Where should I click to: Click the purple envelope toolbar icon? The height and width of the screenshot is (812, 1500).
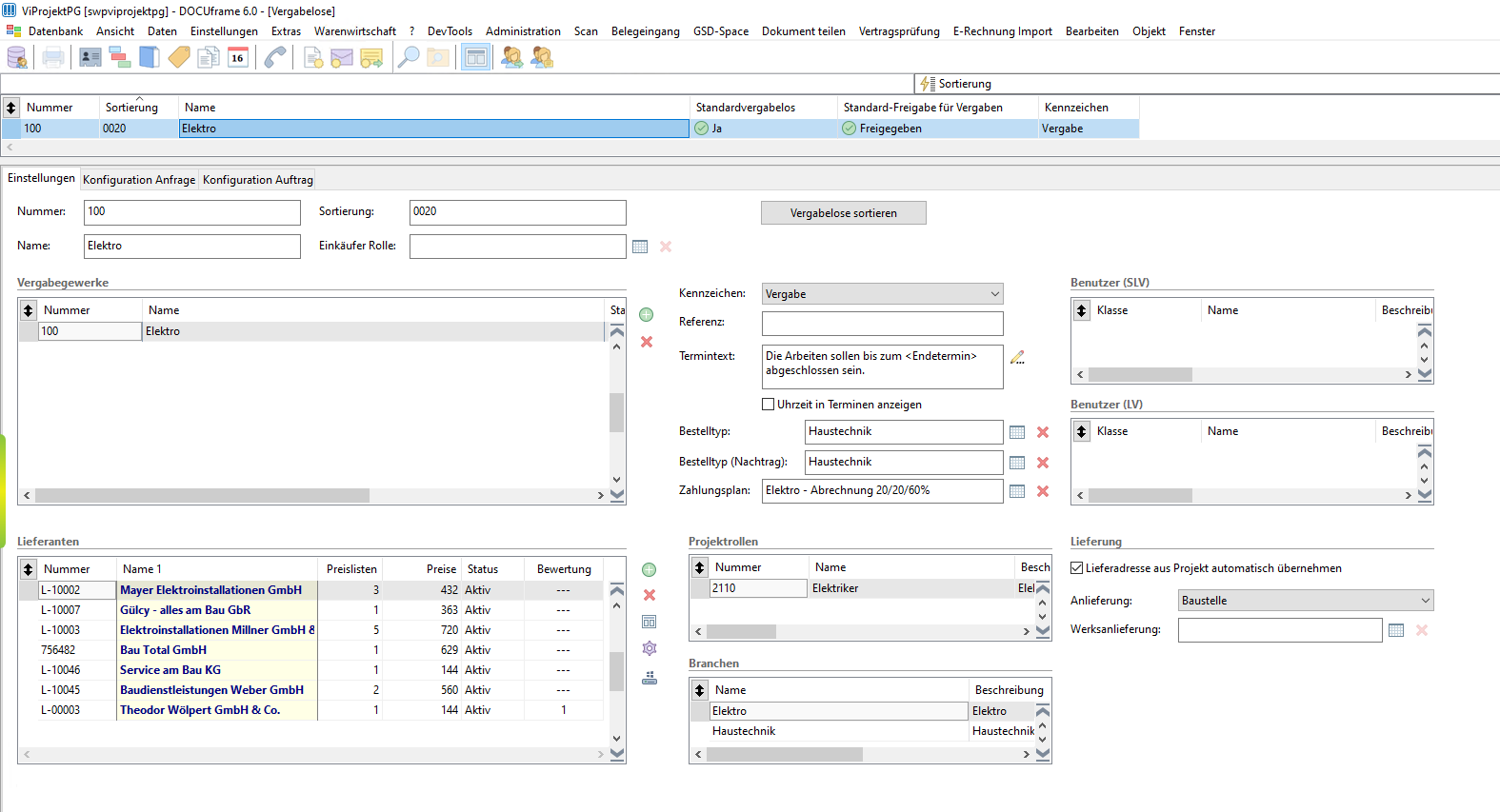(342, 57)
